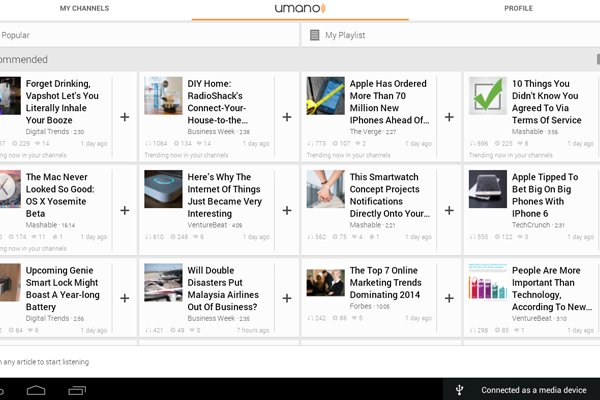This screenshot has width=600, height=400.
Task: Add Vapshot article to playlist
Action: point(125,117)
